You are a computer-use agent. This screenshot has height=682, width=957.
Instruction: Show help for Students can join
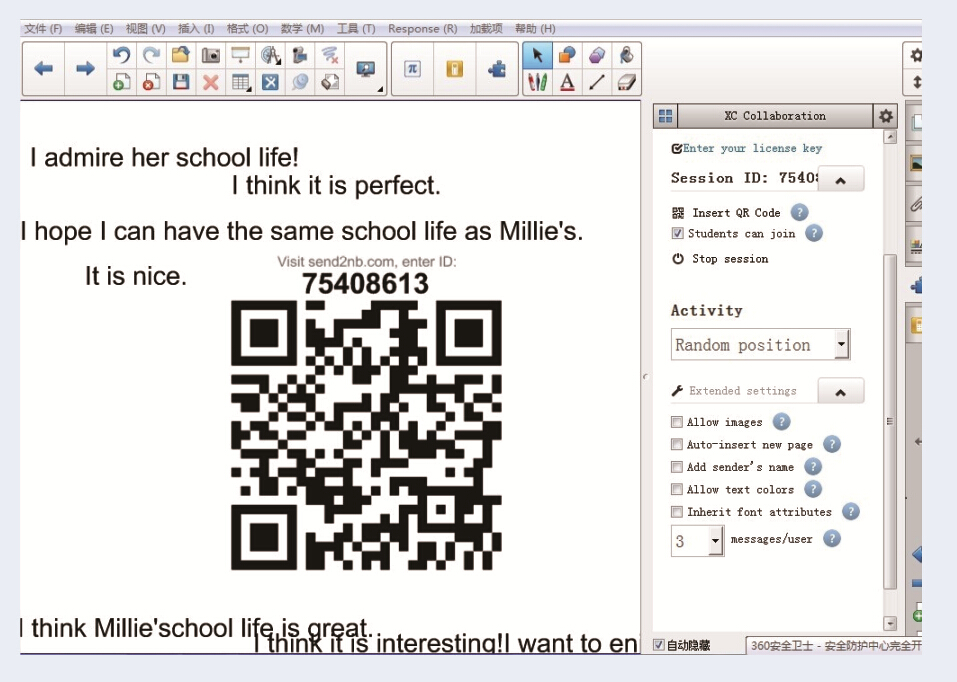pos(814,233)
